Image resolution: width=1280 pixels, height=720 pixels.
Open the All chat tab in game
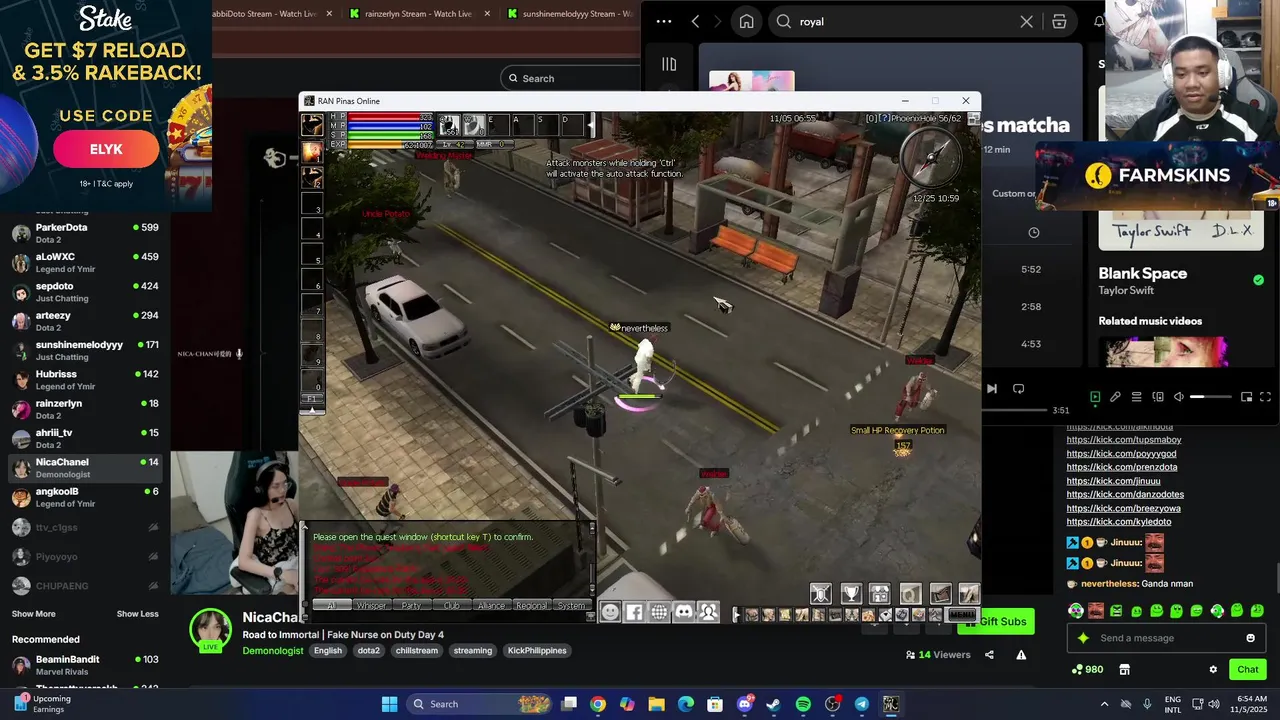[332, 605]
